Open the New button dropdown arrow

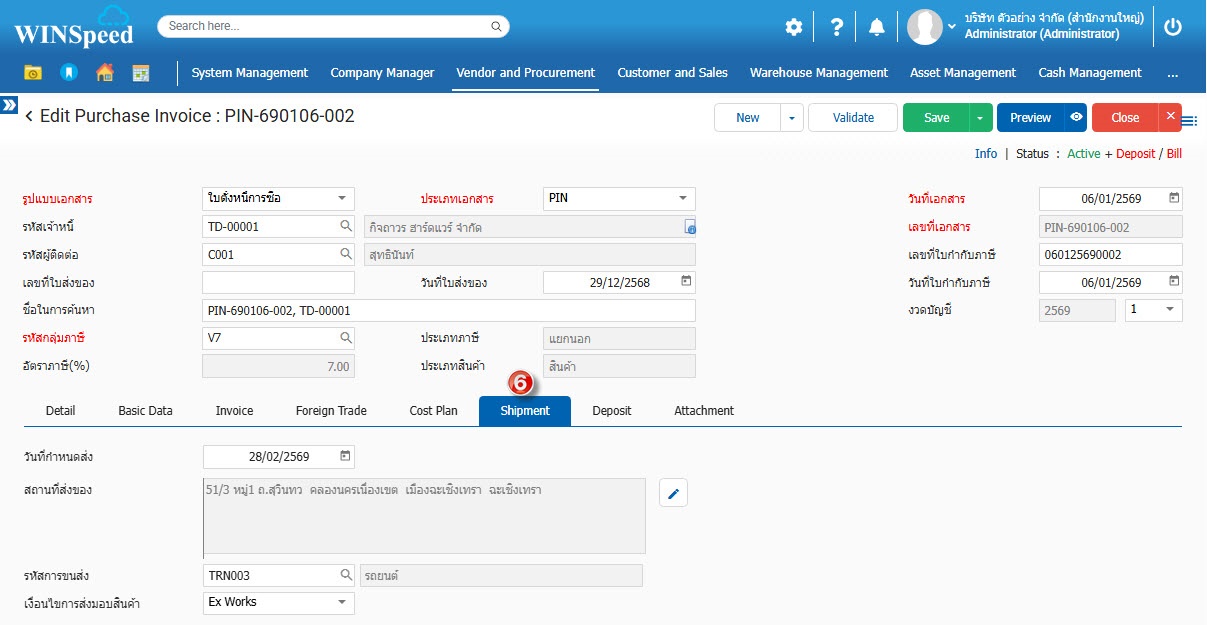(x=792, y=117)
